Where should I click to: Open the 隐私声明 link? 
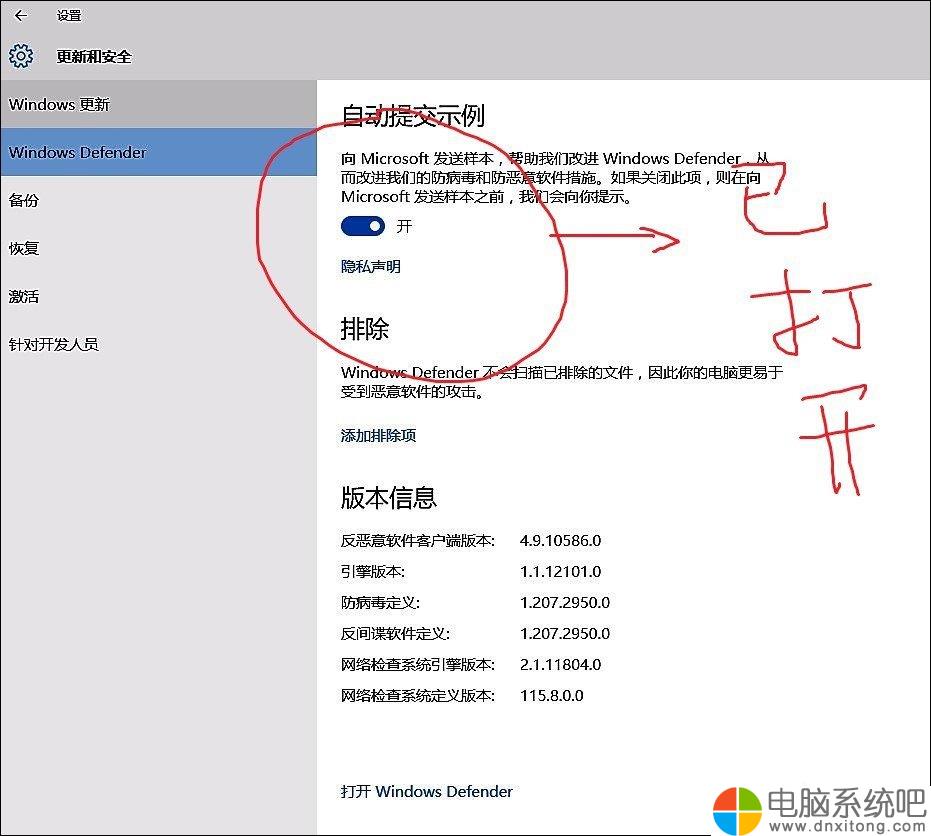coord(370,267)
